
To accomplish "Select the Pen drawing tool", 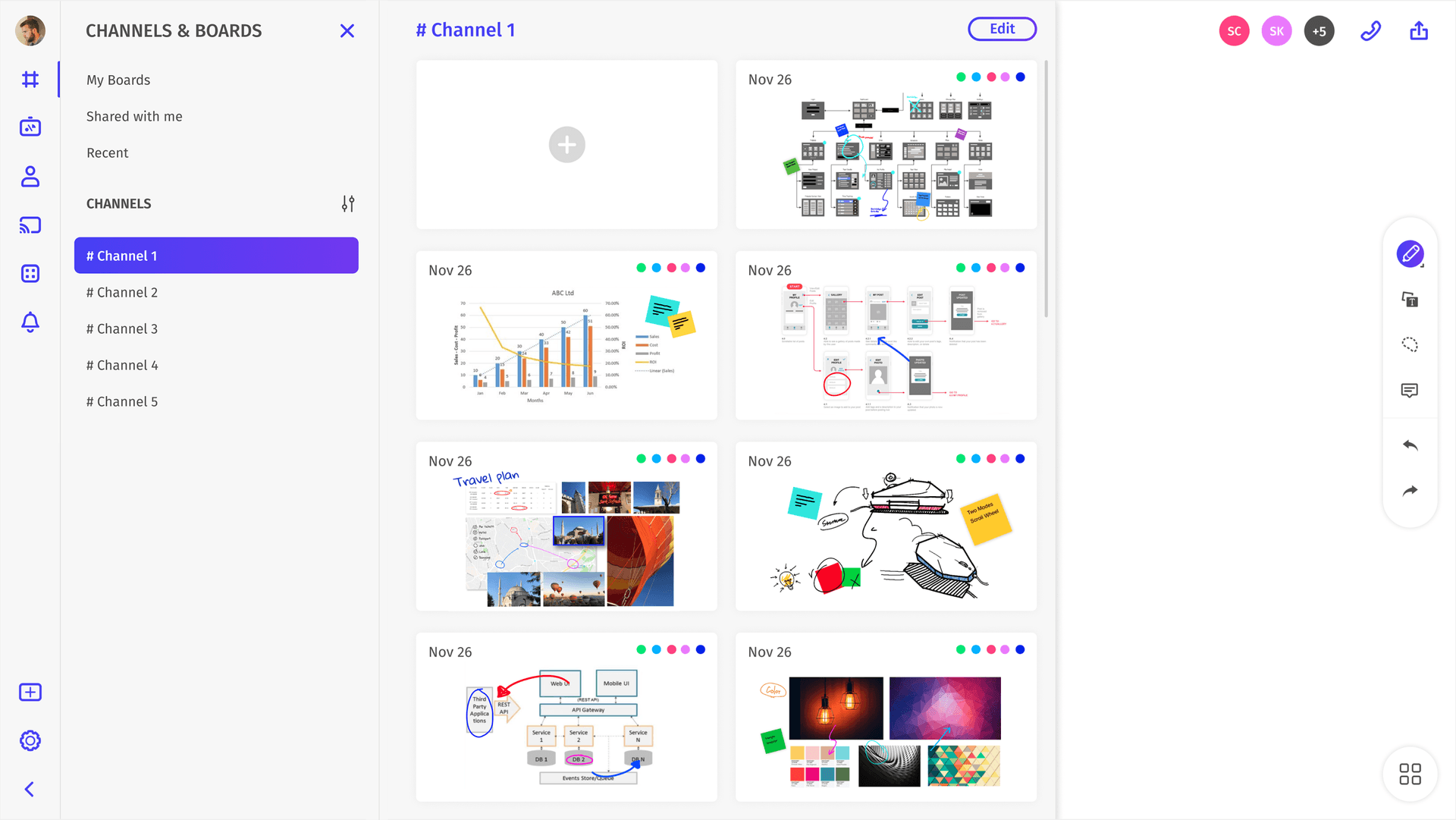I will [x=1410, y=254].
